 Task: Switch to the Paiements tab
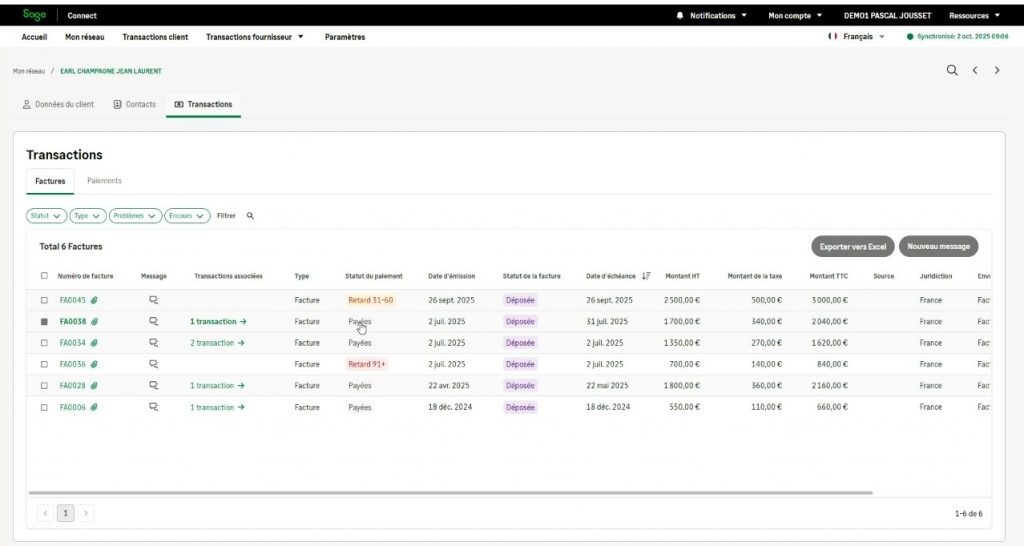click(104, 181)
